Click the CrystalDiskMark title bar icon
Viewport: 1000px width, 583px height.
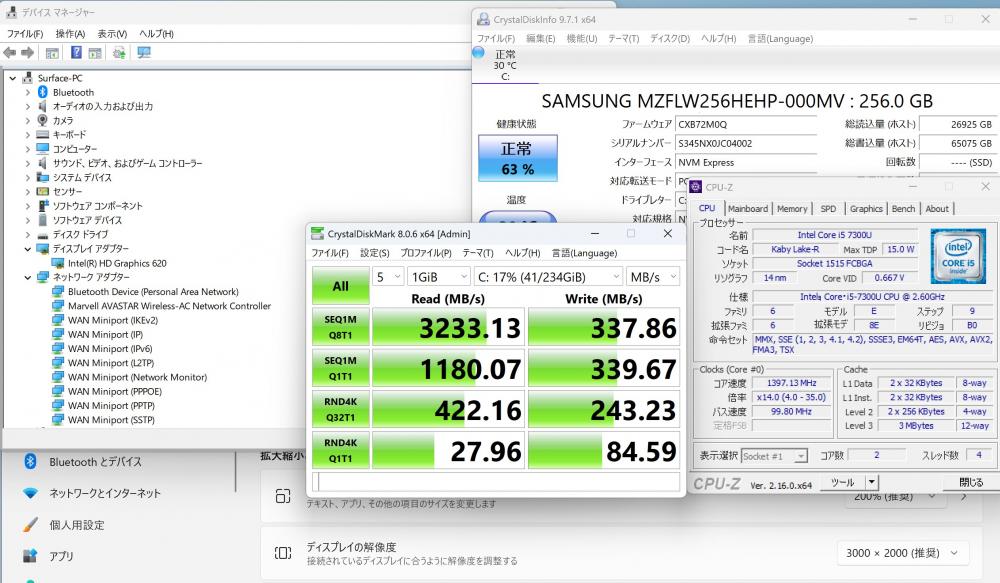317,233
